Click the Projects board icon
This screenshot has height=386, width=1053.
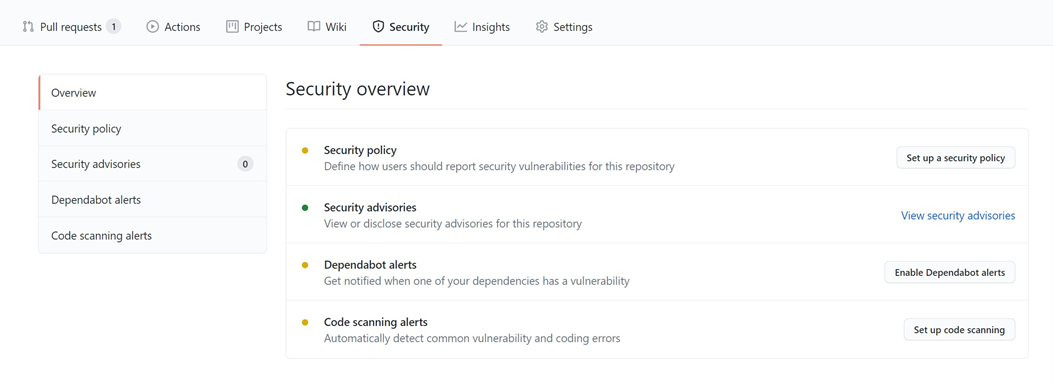point(232,27)
